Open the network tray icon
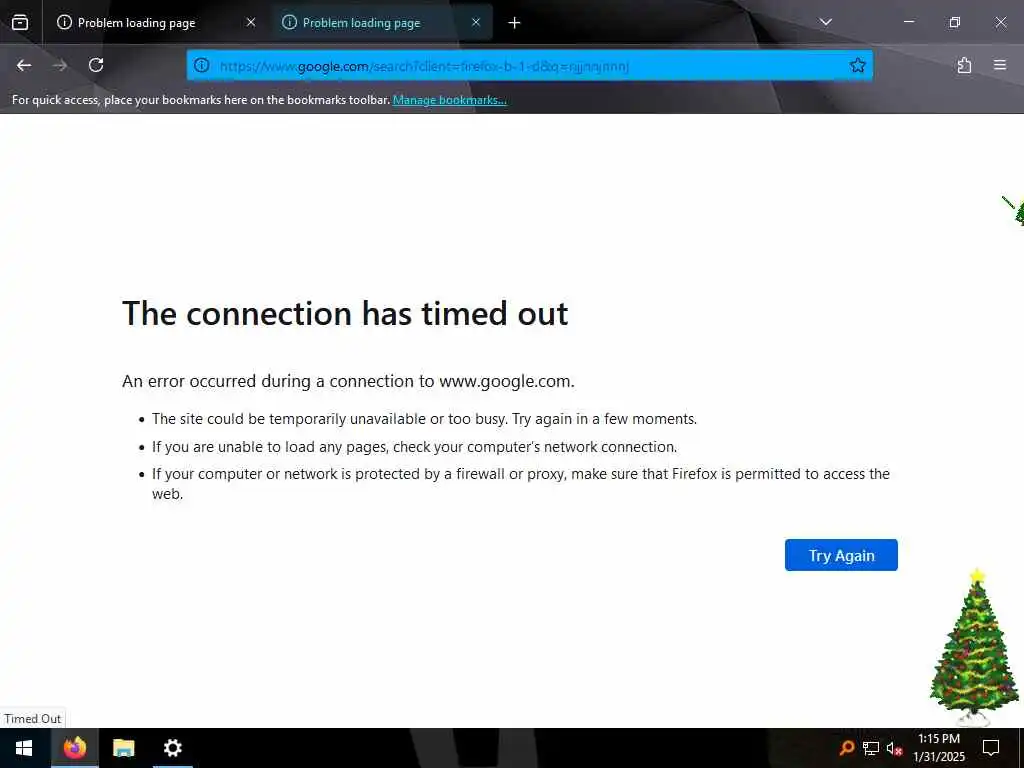 tap(871, 748)
